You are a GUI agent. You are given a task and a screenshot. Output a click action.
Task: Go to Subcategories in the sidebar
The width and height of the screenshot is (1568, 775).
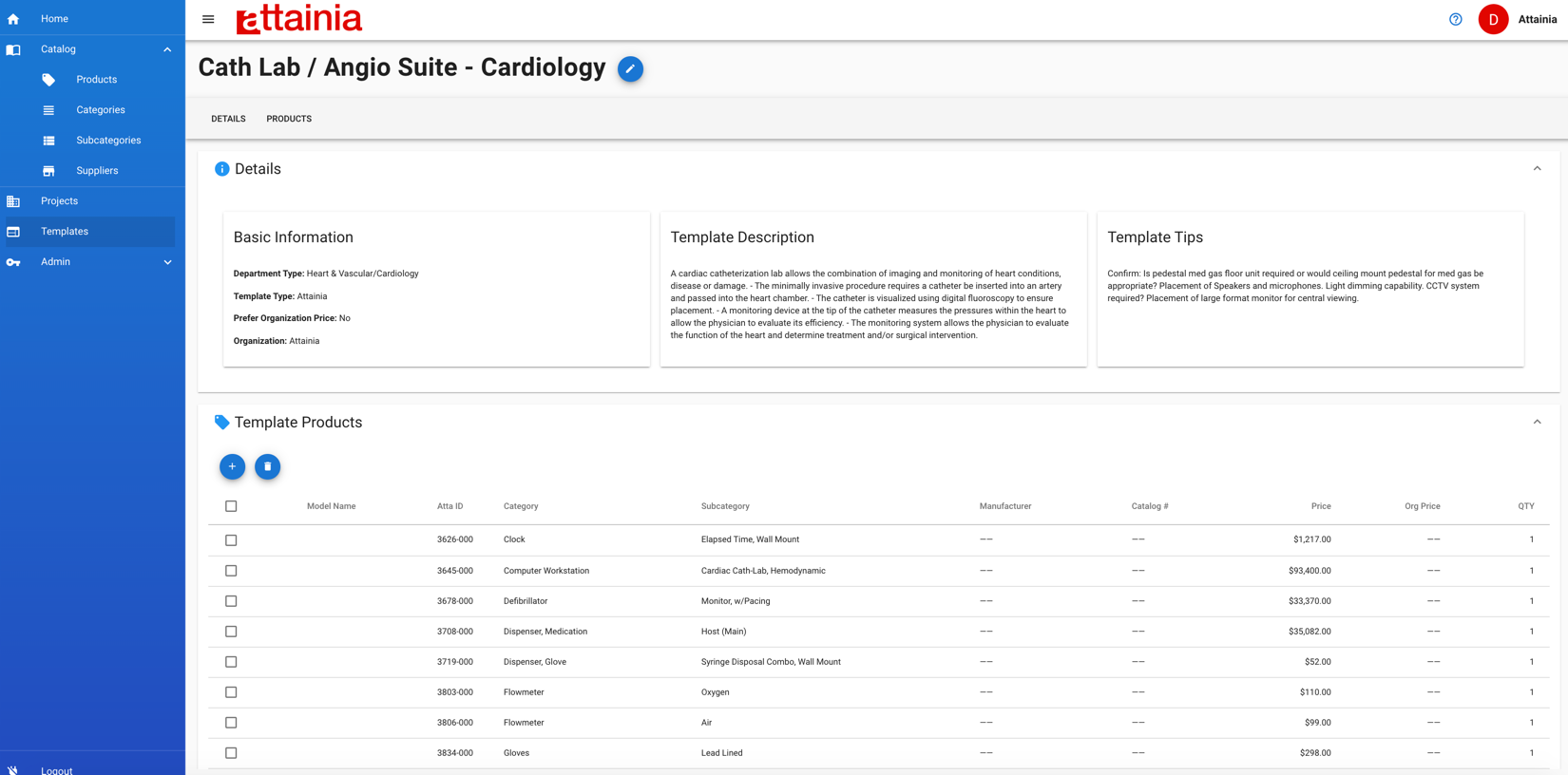pyautogui.click(x=108, y=141)
